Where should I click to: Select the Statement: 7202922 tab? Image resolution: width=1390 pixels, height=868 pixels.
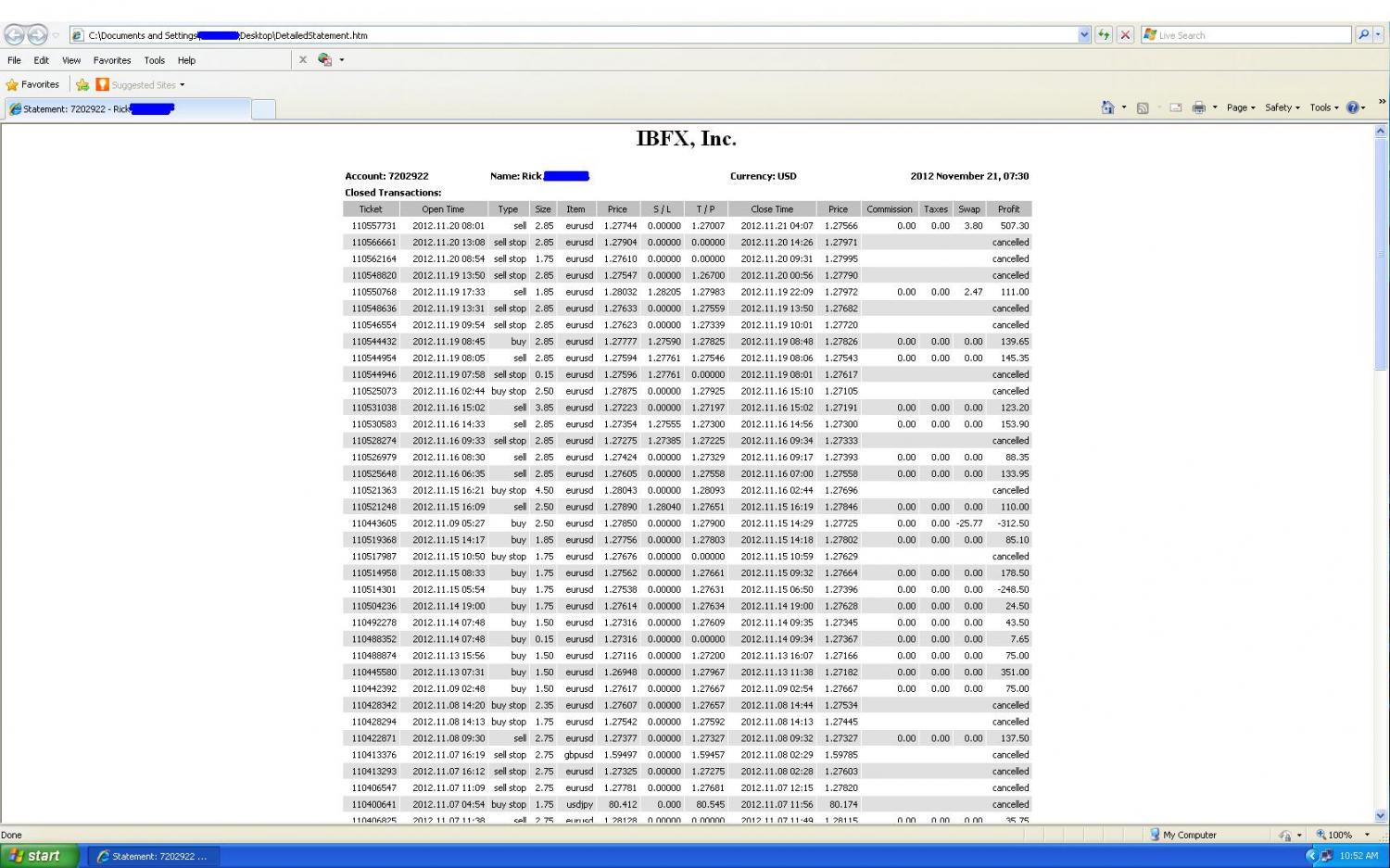[x=128, y=108]
